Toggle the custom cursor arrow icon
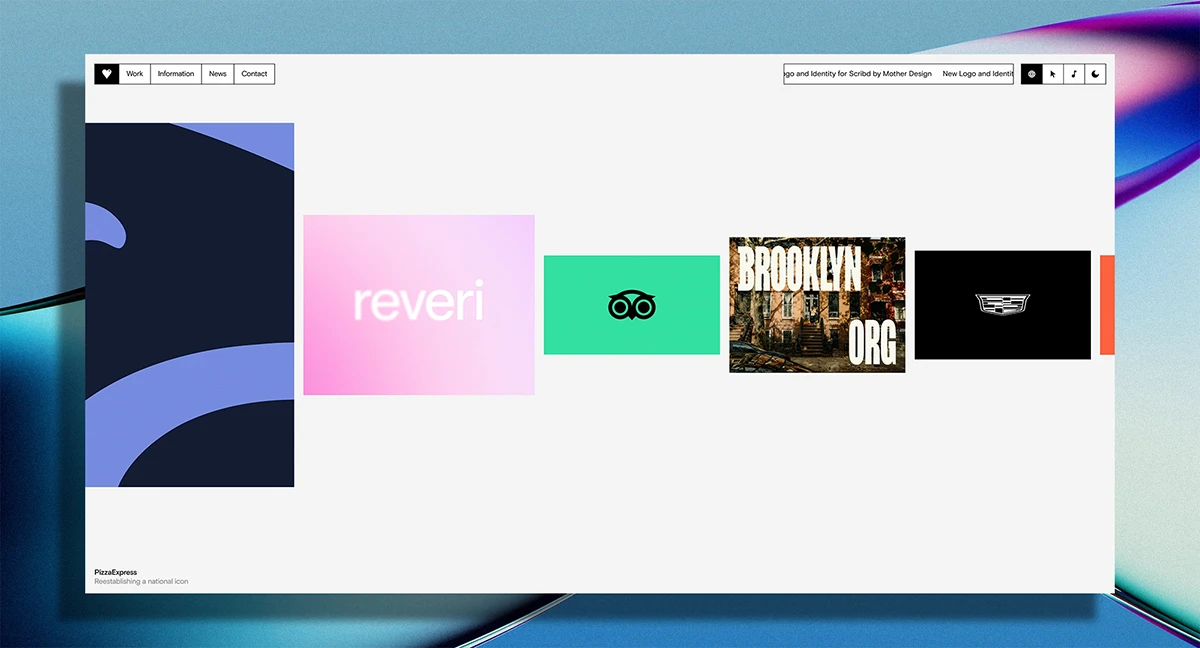 tap(1053, 74)
